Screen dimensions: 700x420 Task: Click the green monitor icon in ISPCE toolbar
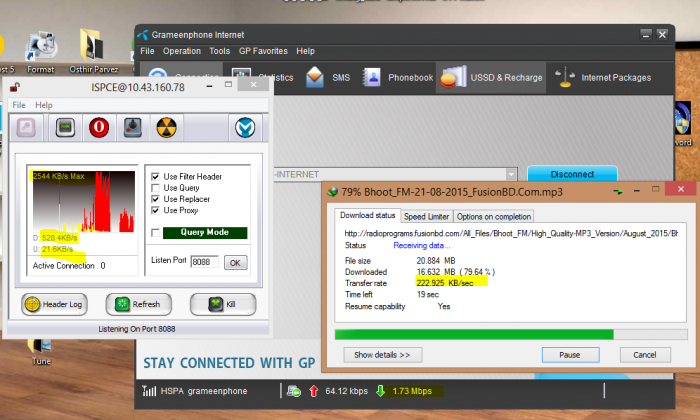click(x=65, y=128)
